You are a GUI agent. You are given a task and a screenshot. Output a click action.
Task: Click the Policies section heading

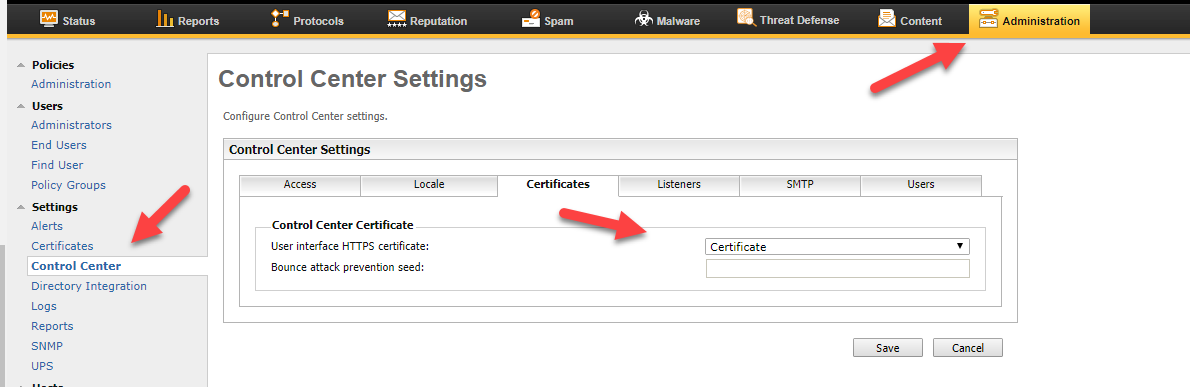click(x=53, y=66)
